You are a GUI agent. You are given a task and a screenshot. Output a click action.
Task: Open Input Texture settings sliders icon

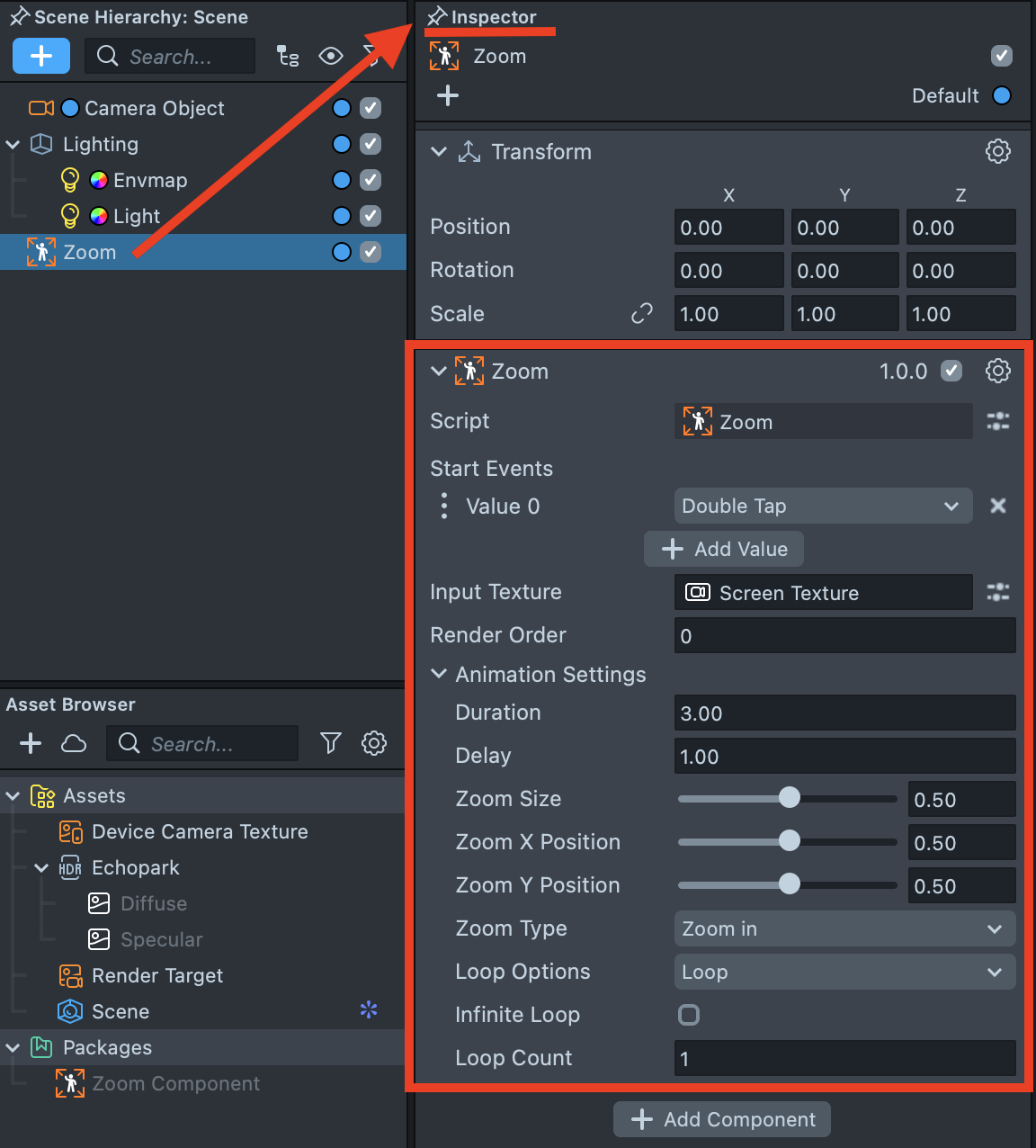(x=998, y=592)
